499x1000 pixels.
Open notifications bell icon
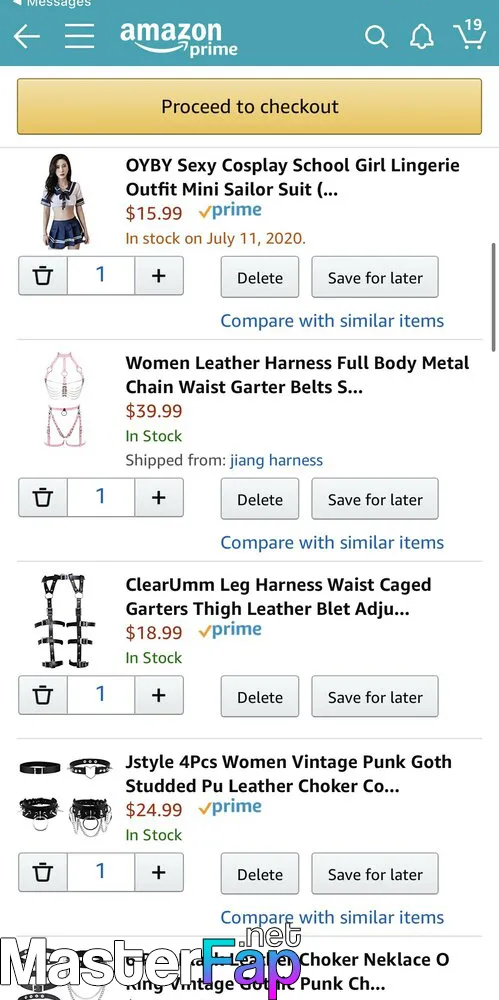point(422,37)
